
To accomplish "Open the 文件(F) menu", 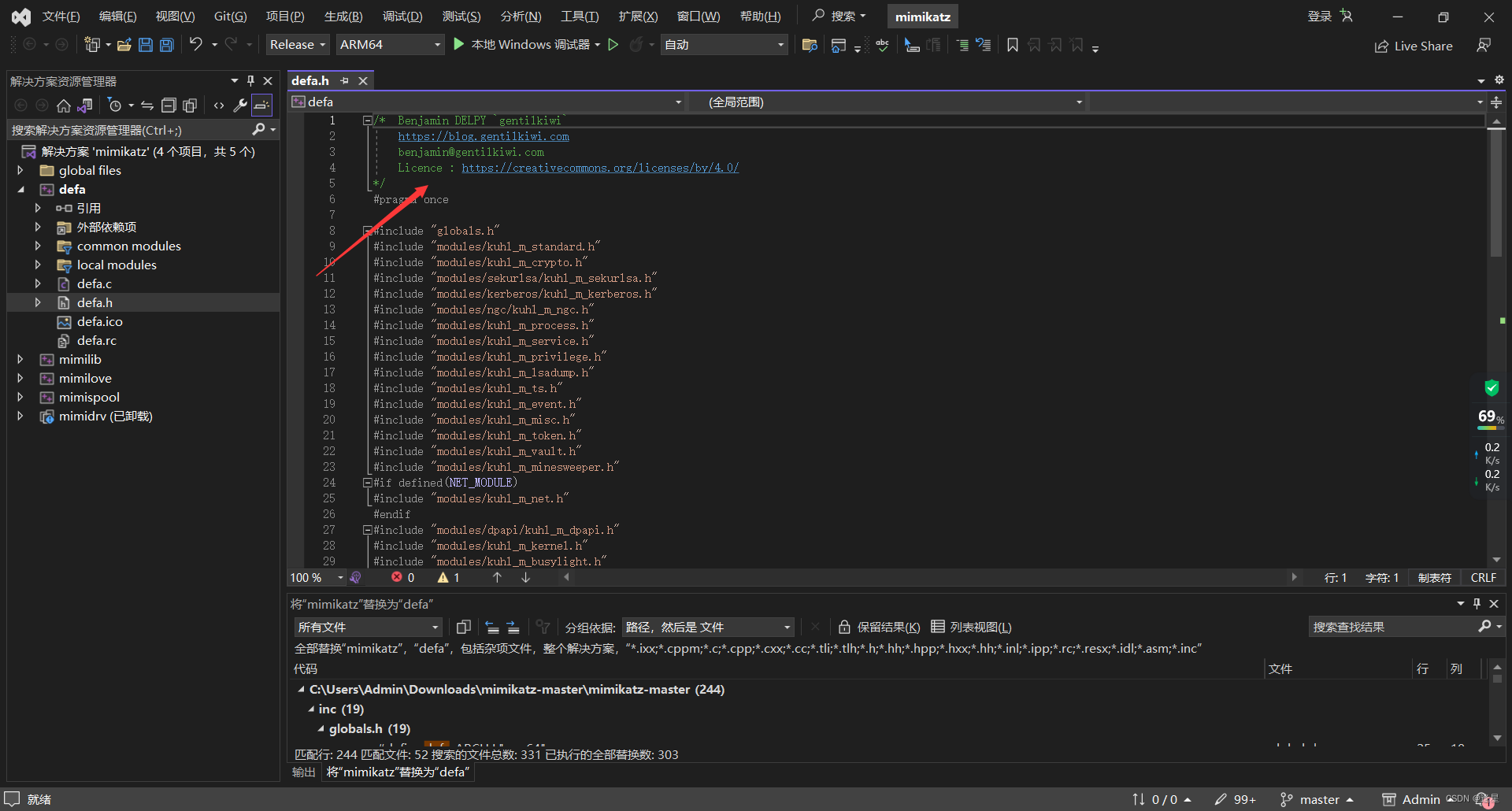I will point(61,17).
